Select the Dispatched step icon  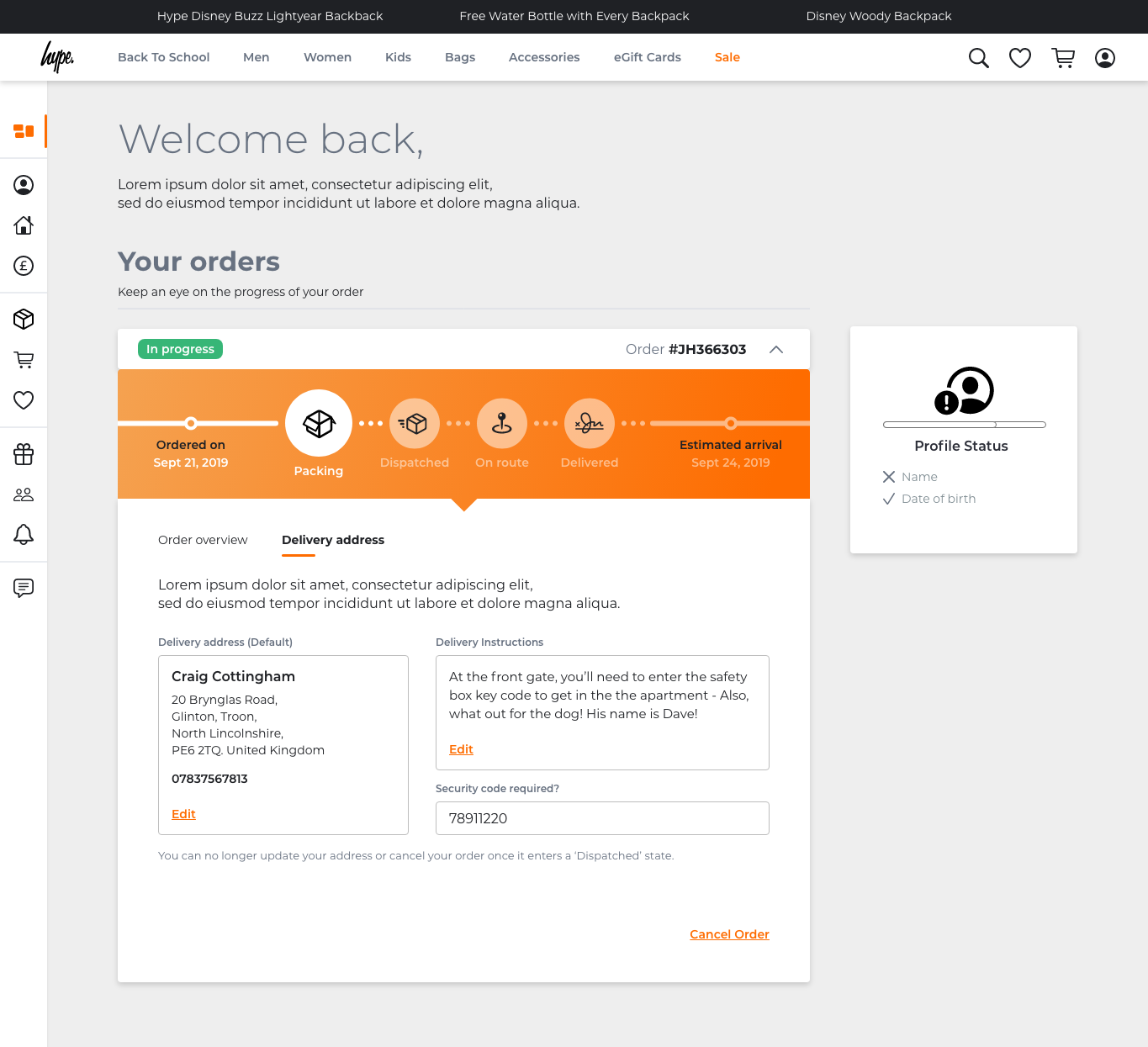(415, 424)
